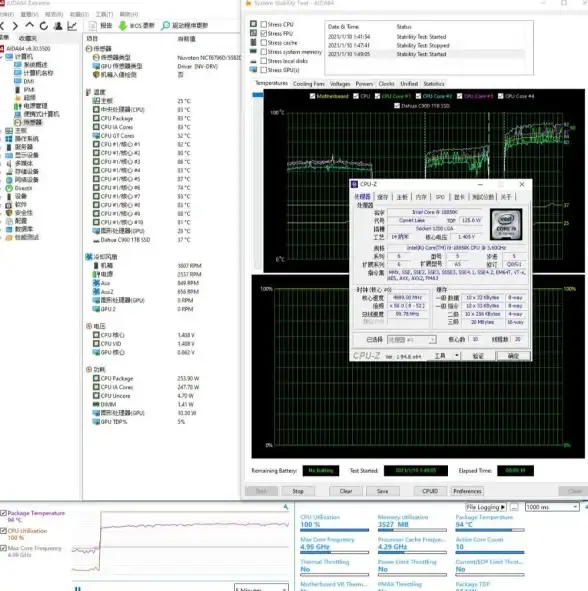Select DirectX node in left tree
The width and height of the screenshot is (588, 591).
pyautogui.click(x=23, y=188)
